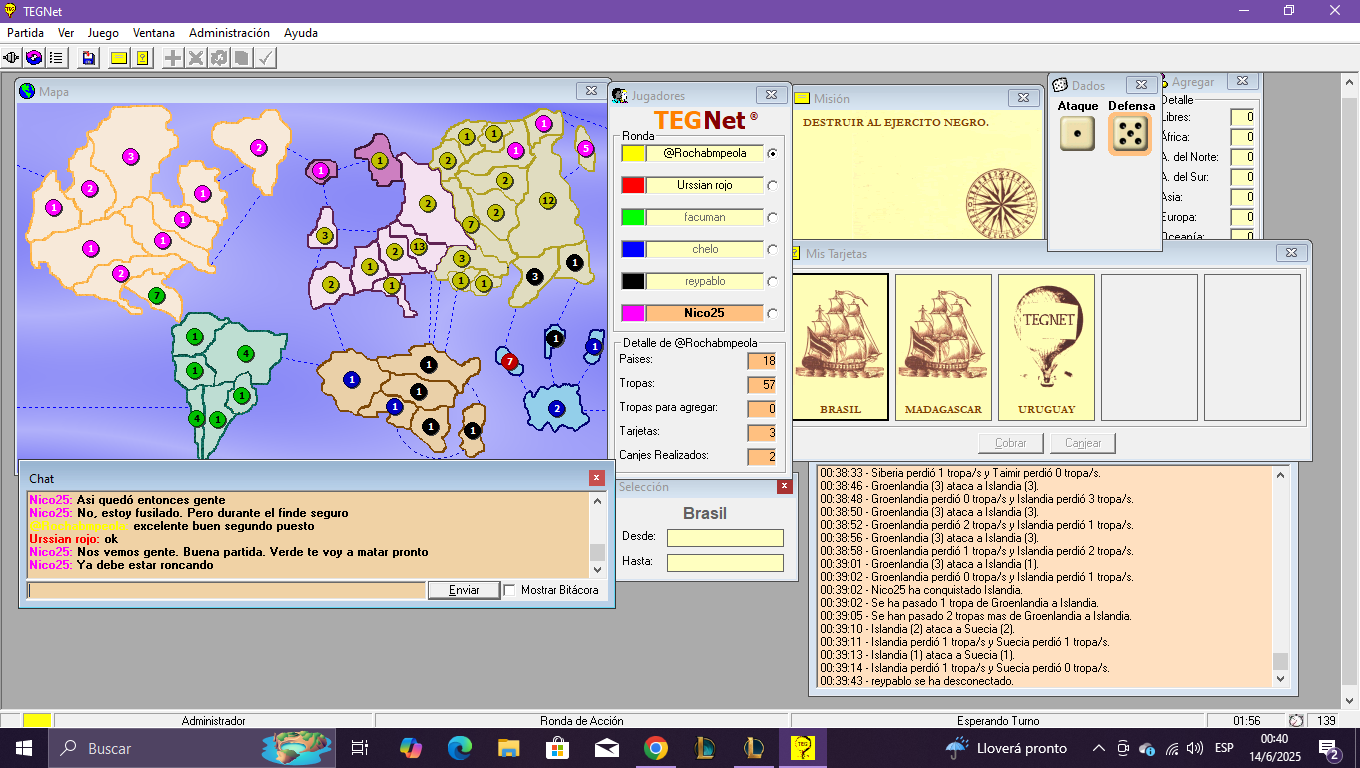Click the magenta swatch beside Nico25
The image size is (1360, 768).
(633, 314)
